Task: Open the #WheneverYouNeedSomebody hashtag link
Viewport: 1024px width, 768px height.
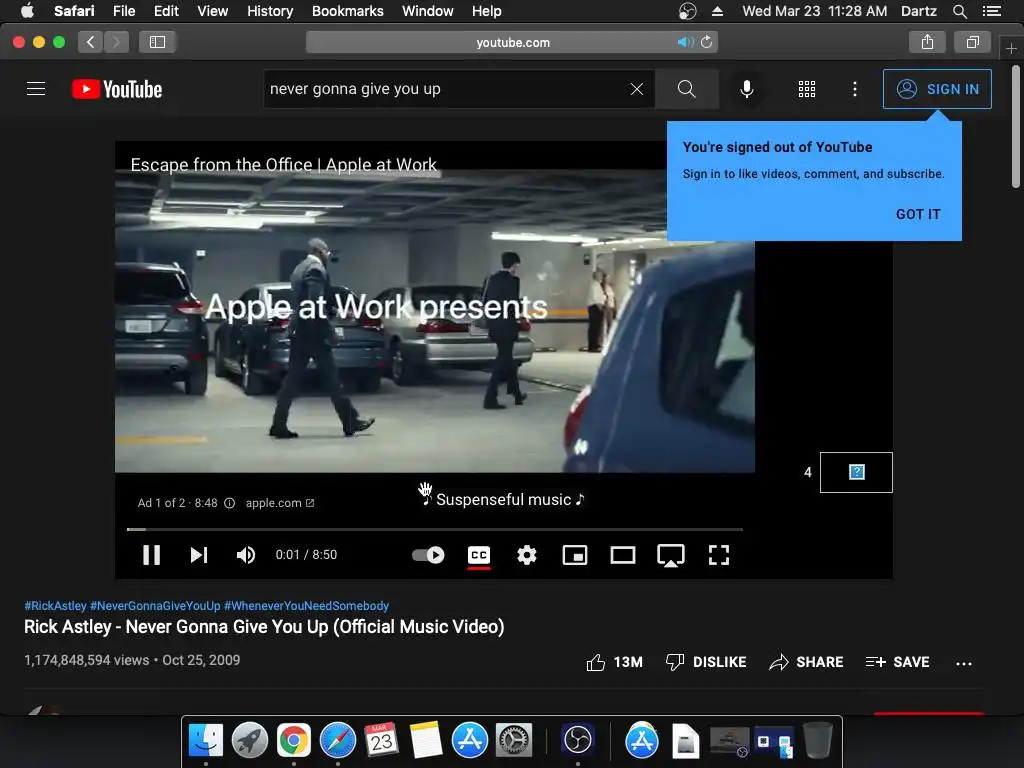Action: click(x=306, y=605)
